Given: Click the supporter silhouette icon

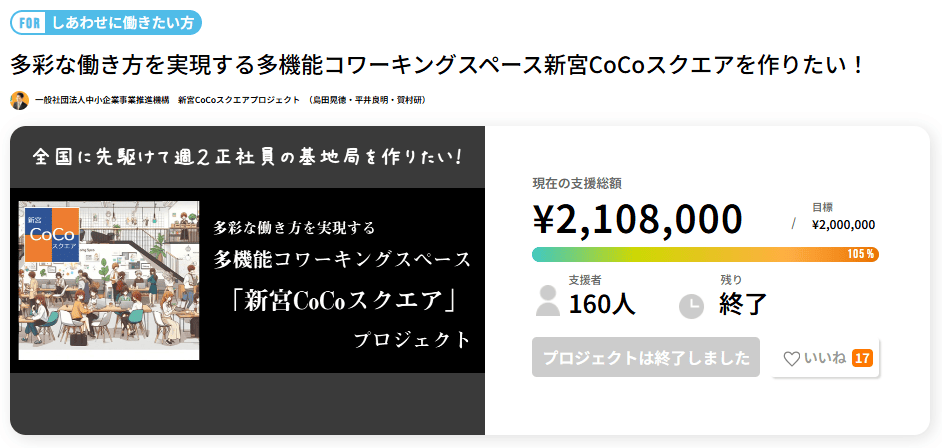Looking at the screenshot, I should [x=547, y=300].
